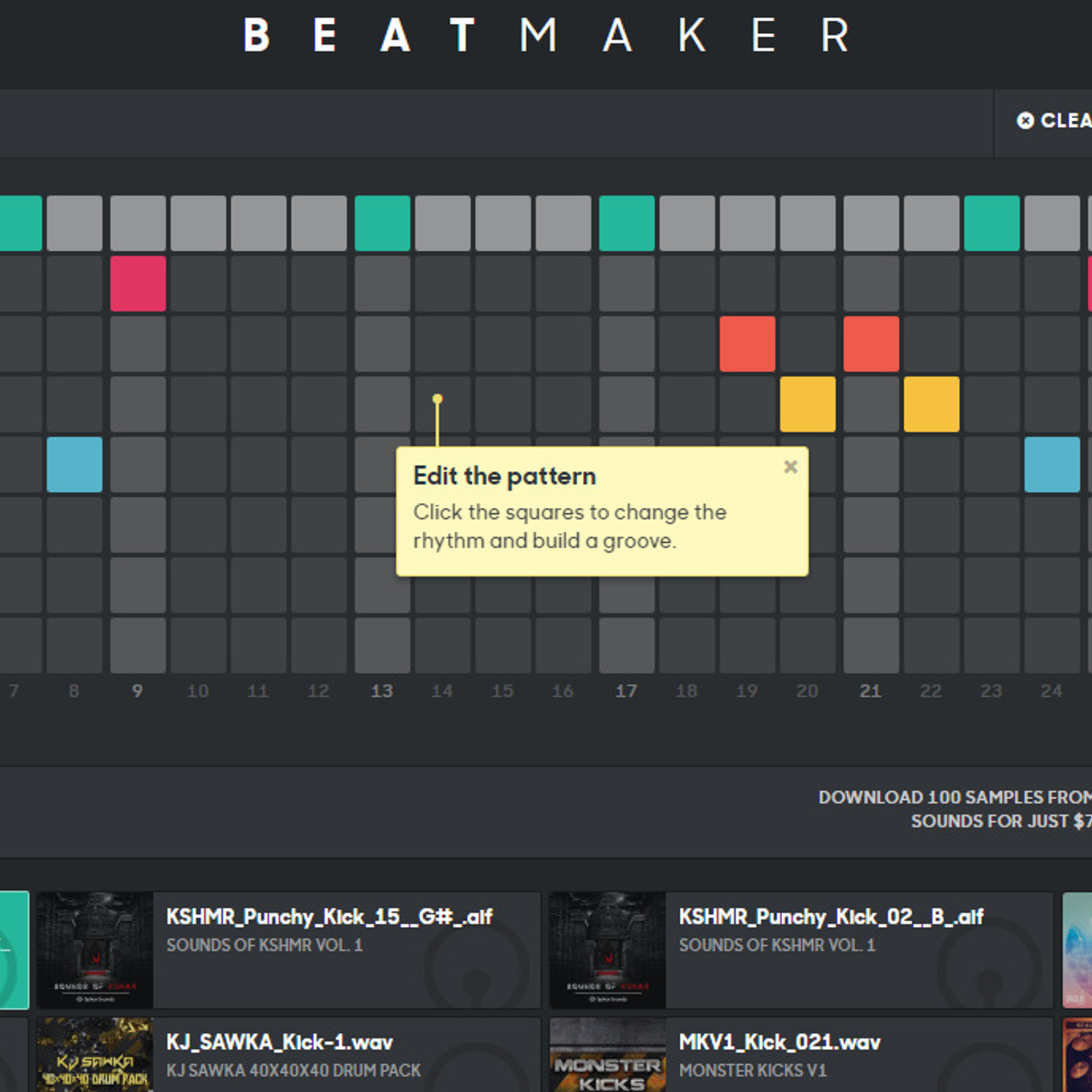Select the KJ_SAWKA_Kick-1.wav sample
The height and width of the screenshot is (1092, 1092).
click(x=288, y=1054)
